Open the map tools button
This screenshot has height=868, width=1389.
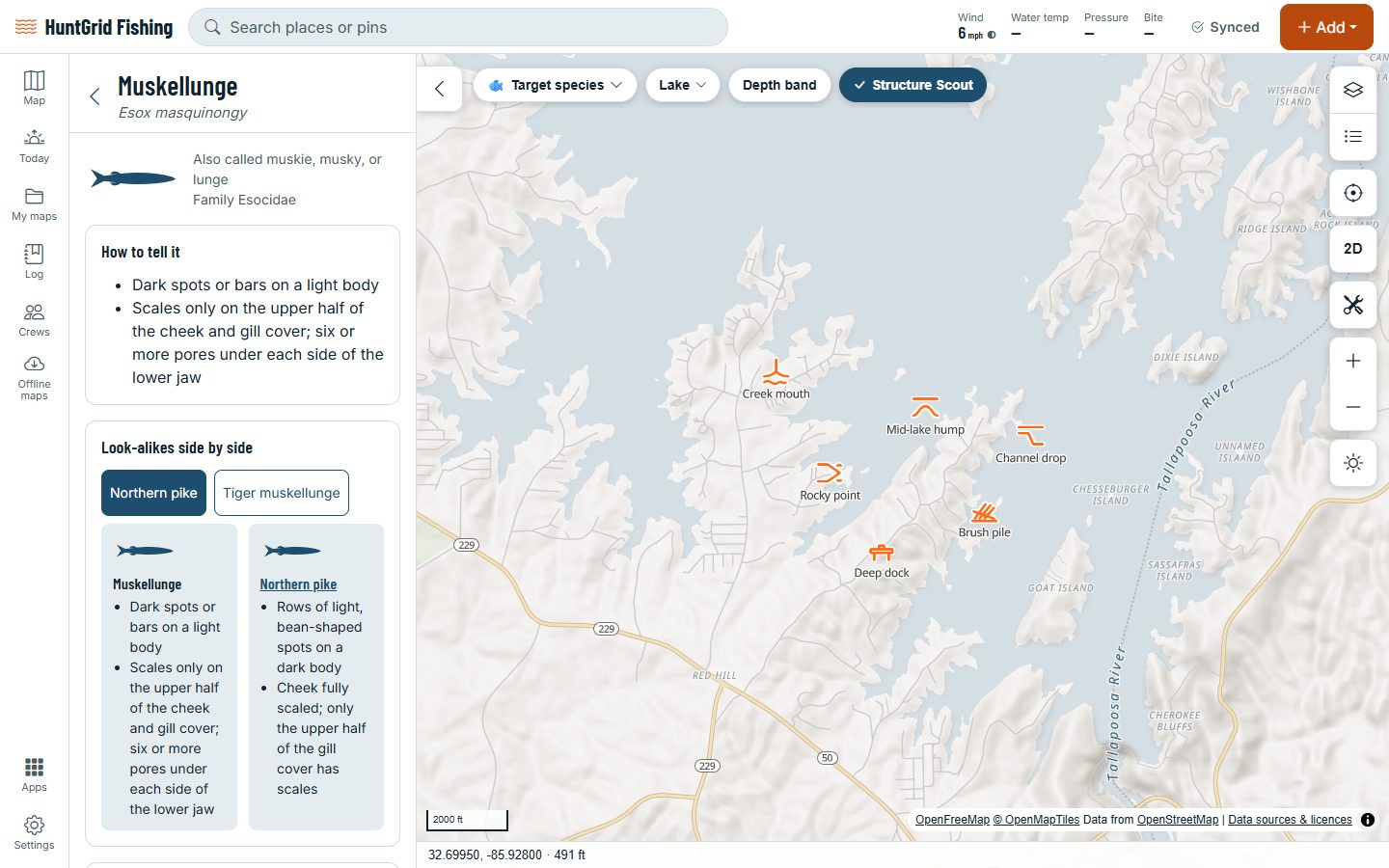tap(1353, 305)
